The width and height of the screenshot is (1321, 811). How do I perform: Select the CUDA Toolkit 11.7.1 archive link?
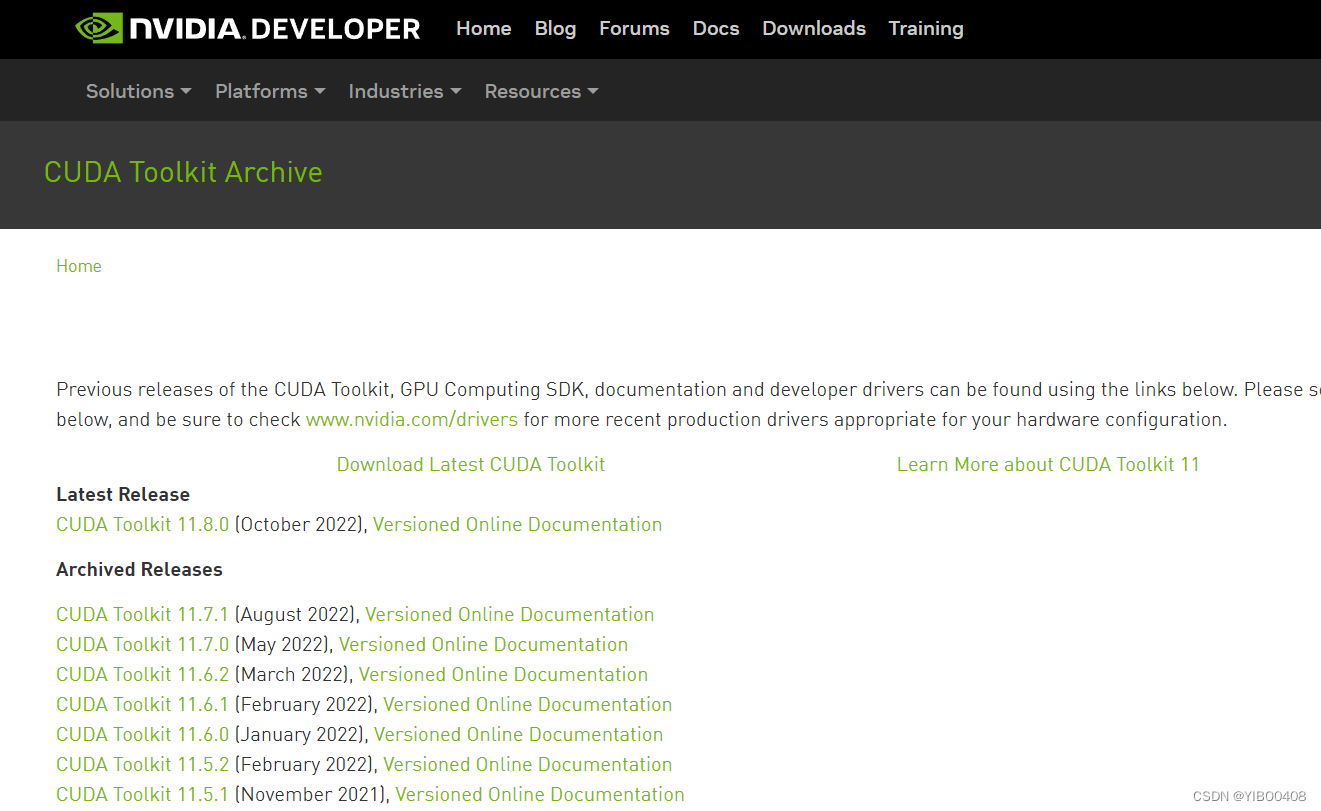point(143,615)
